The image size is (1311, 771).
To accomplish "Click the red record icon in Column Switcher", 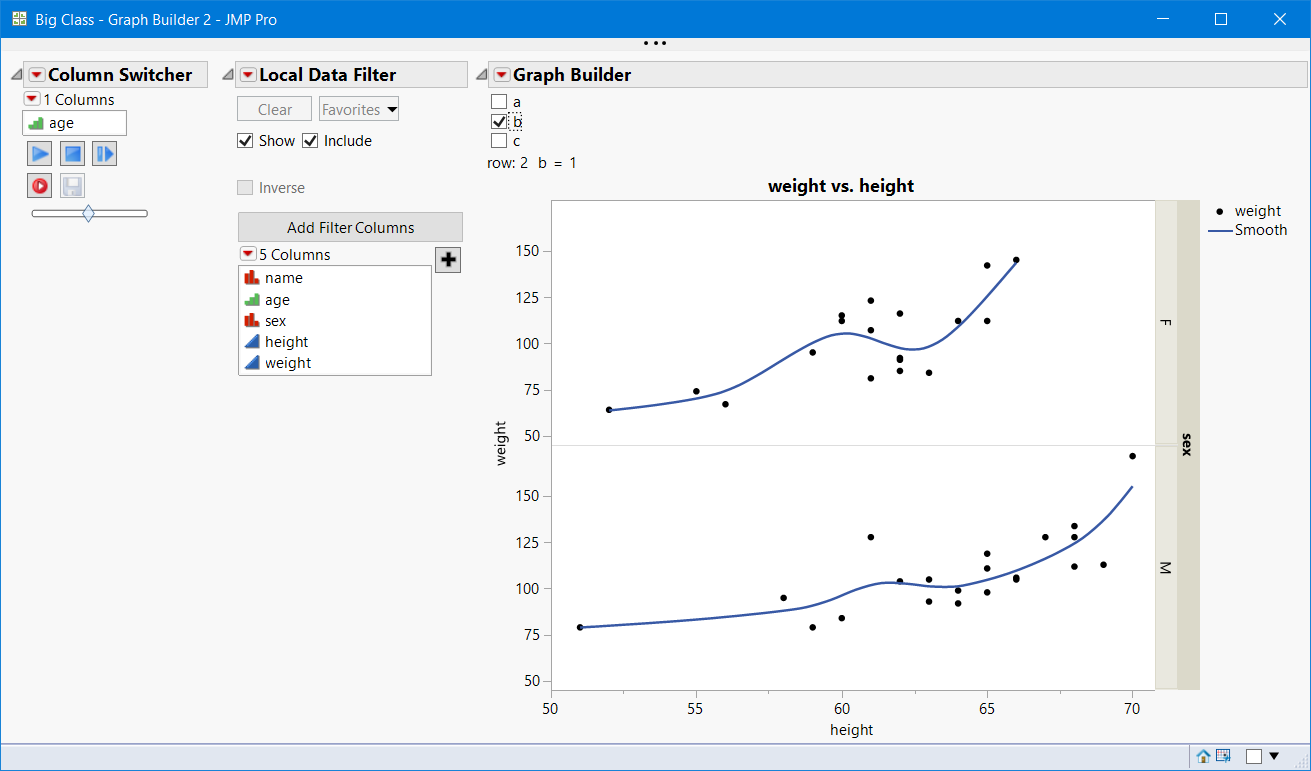I will tap(38, 185).
